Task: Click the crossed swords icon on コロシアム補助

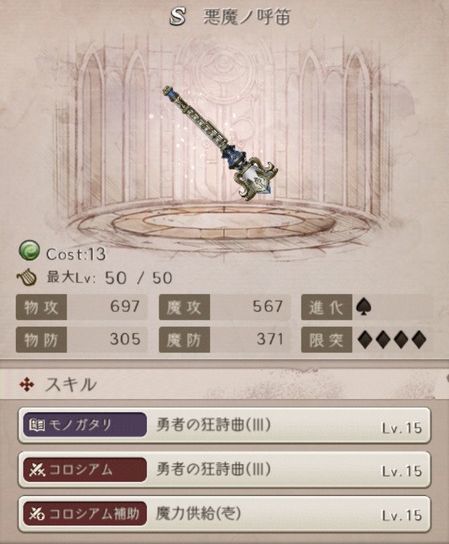Action: pyautogui.click(x=37, y=514)
